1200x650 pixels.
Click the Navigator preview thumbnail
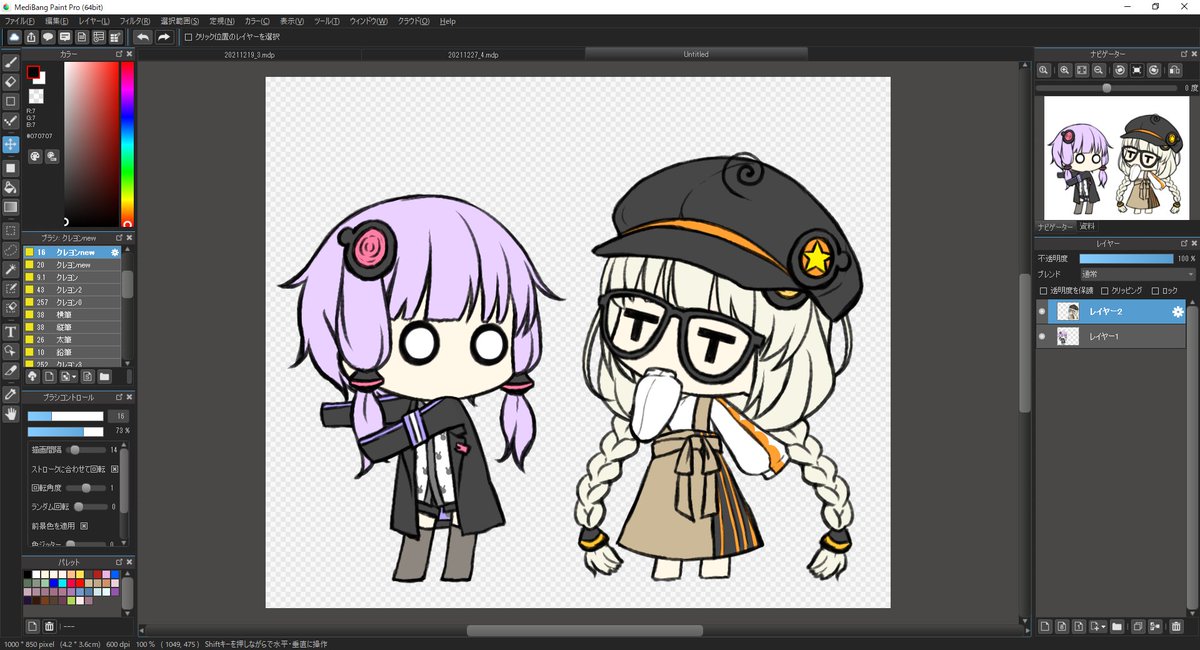point(1115,158)
